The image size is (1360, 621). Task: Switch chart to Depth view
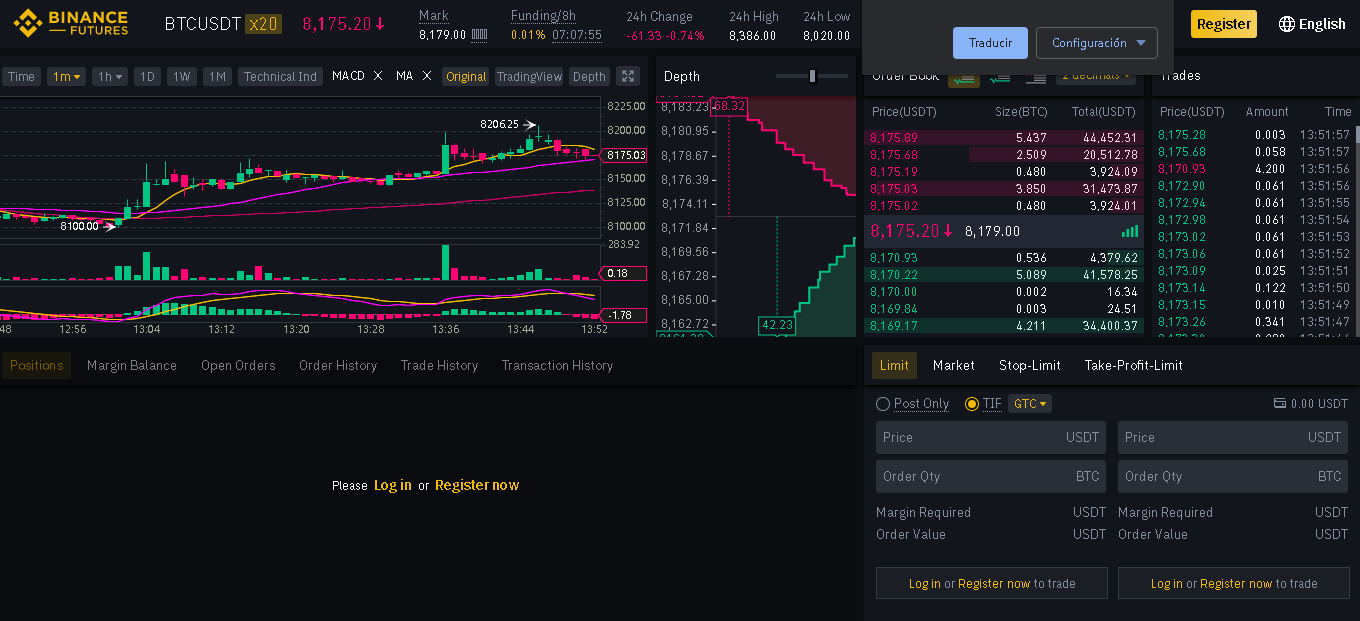pyautogui.click(x=589, y=76)
